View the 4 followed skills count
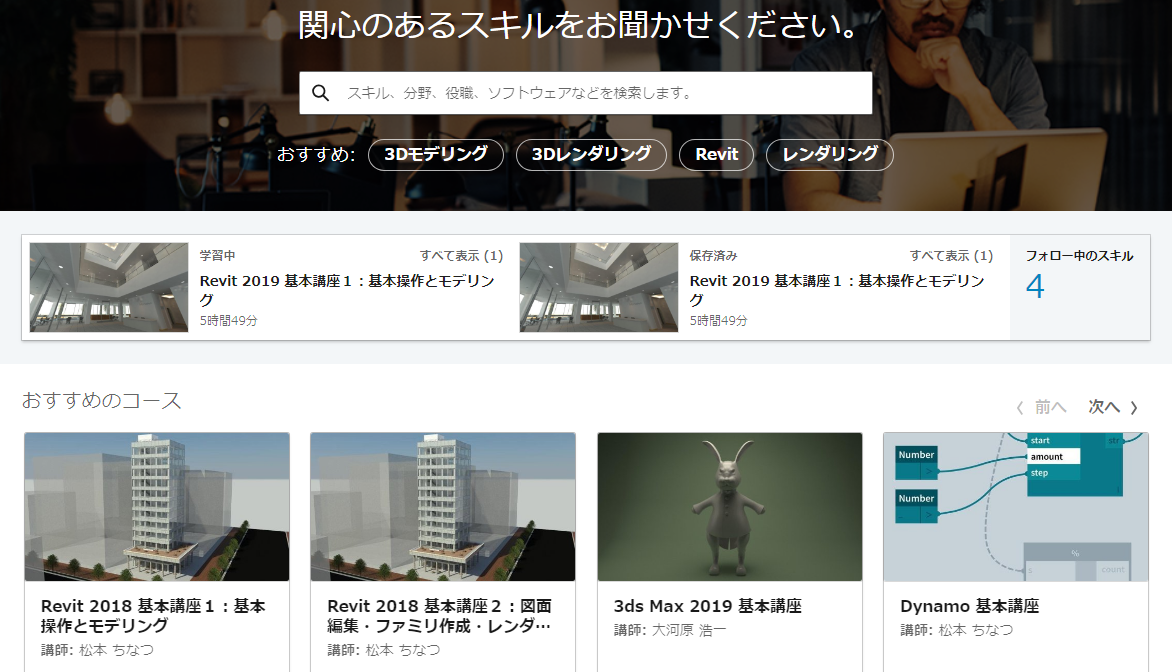 (1035, 287)
